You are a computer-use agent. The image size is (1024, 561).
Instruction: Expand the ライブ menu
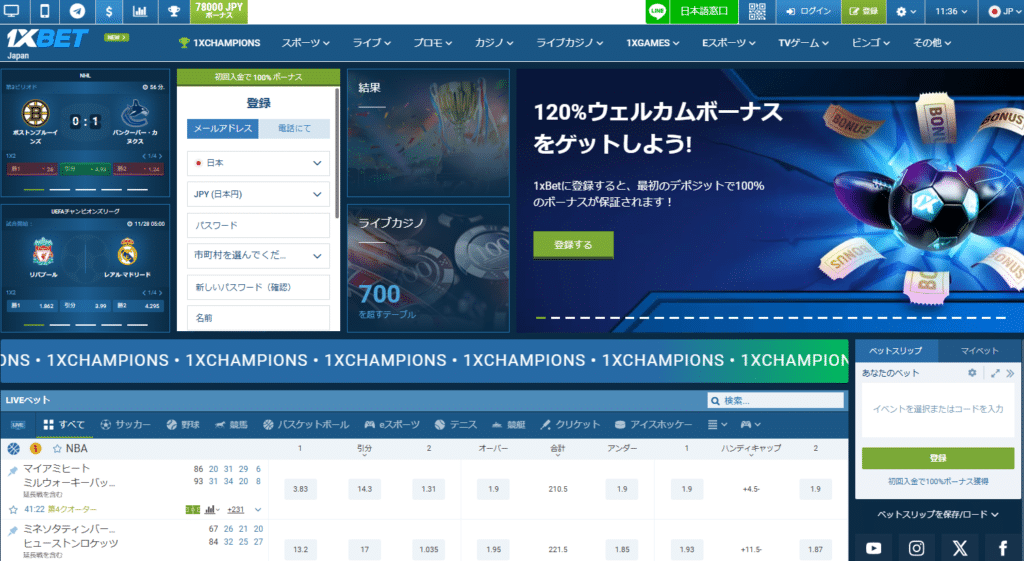pyautogui.click(x=372, y=43)
